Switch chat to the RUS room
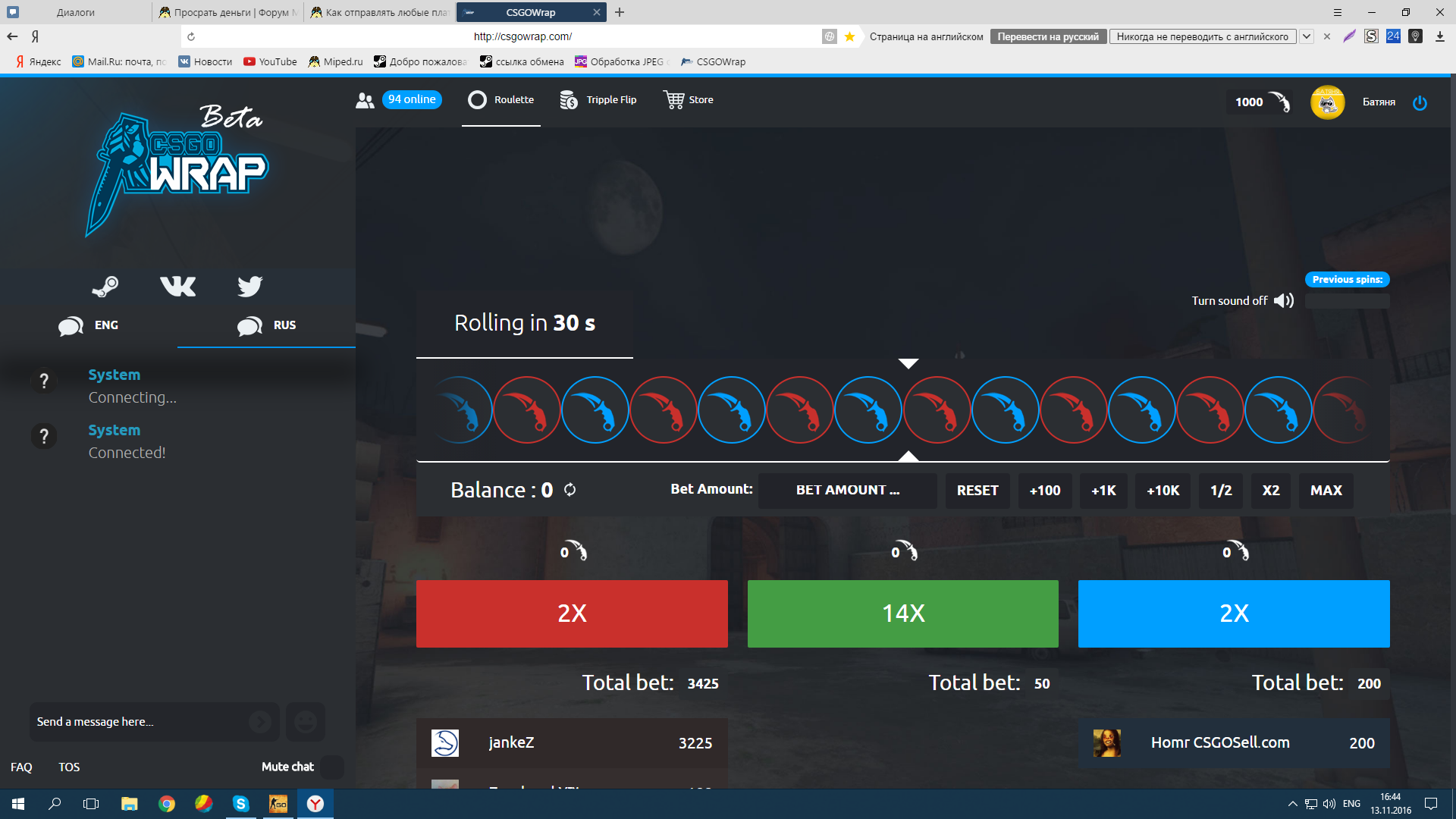 click(x=266, y=326)
